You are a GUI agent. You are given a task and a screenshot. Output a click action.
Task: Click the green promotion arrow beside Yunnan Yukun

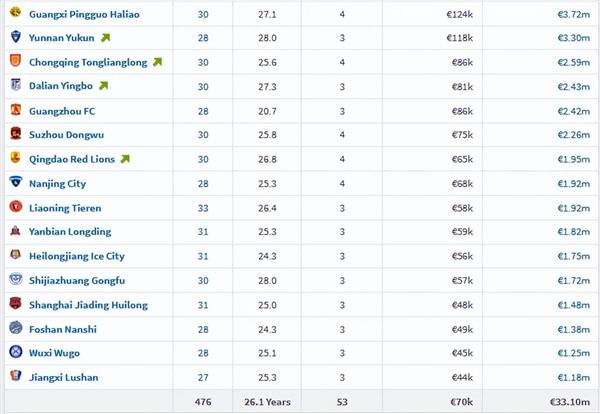point(105,38)
